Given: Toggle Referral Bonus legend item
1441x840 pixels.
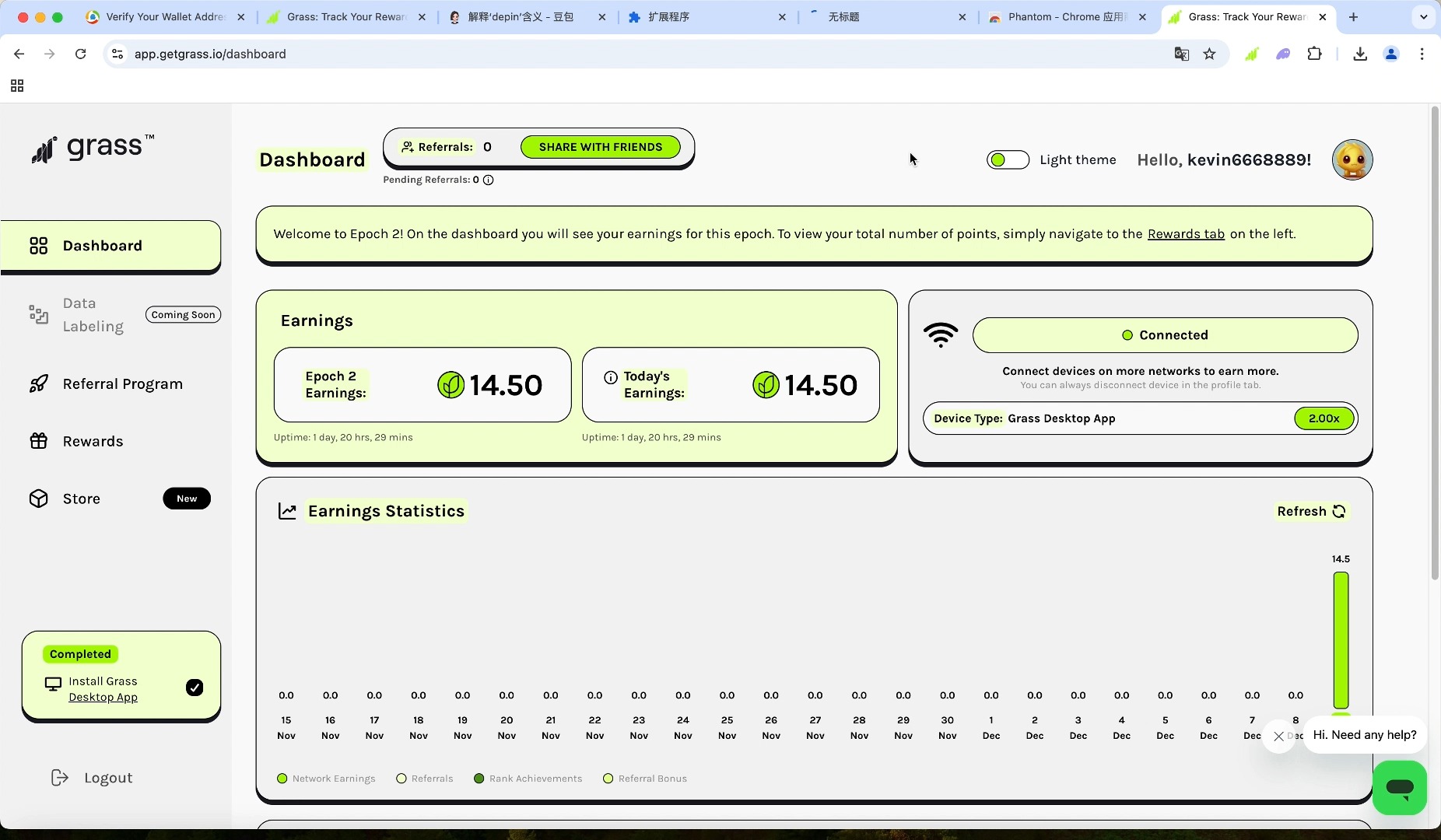Looking at the screenshot, I should pos(645,779).
